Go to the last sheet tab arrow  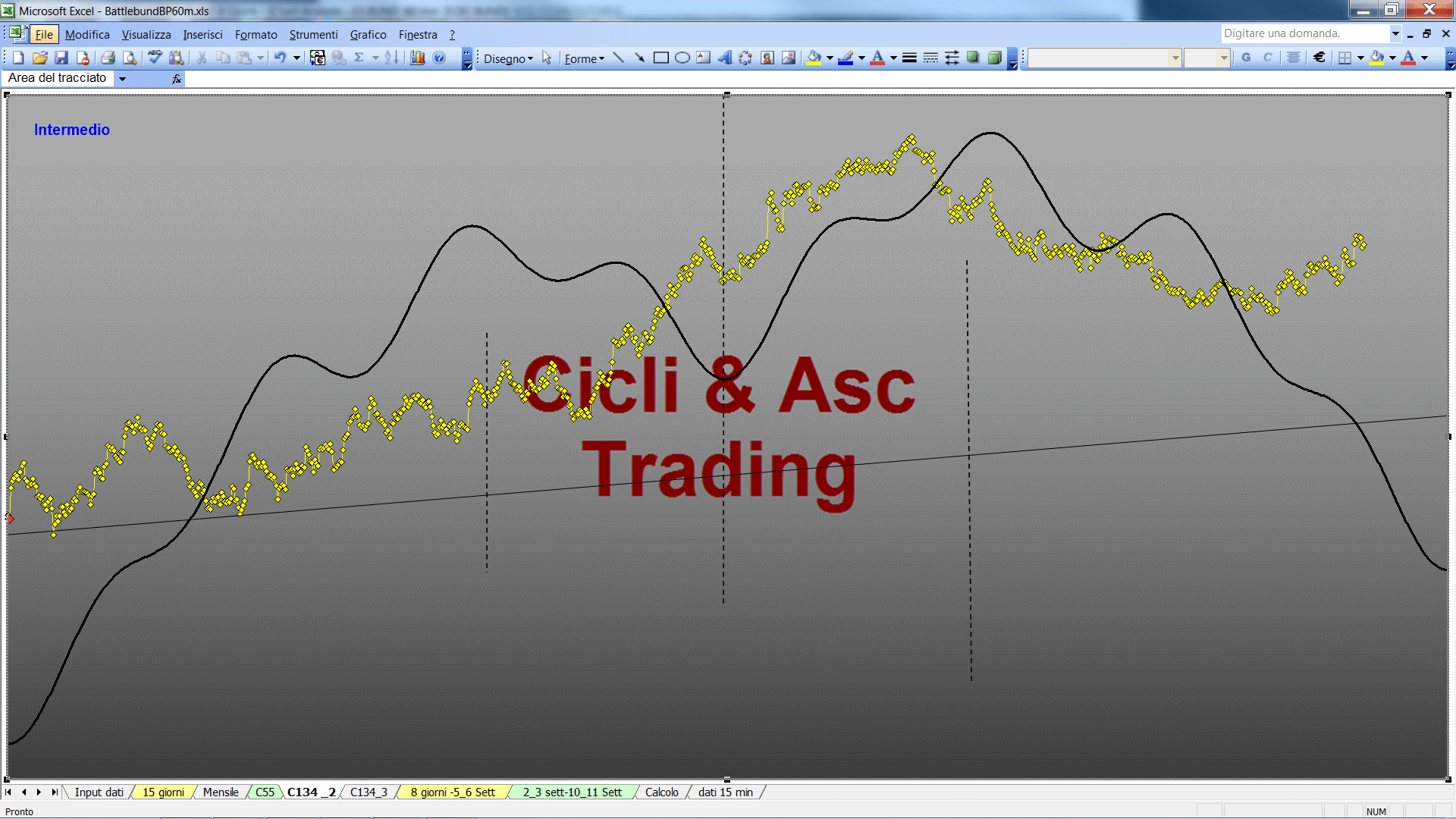[x=55, y=792]
